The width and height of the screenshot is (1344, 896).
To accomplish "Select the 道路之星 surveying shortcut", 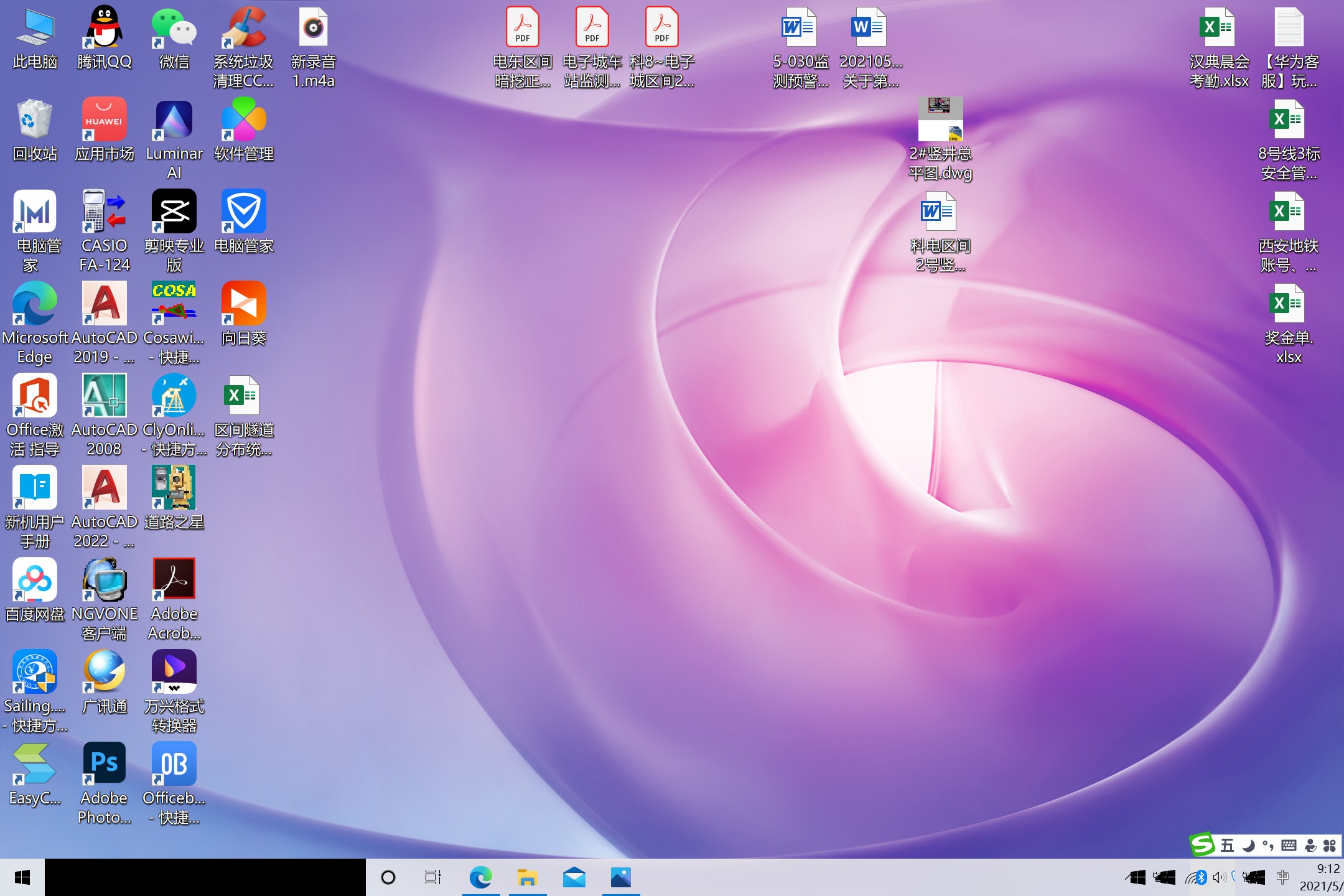I will pyautogui.click(x=174, y=499).
